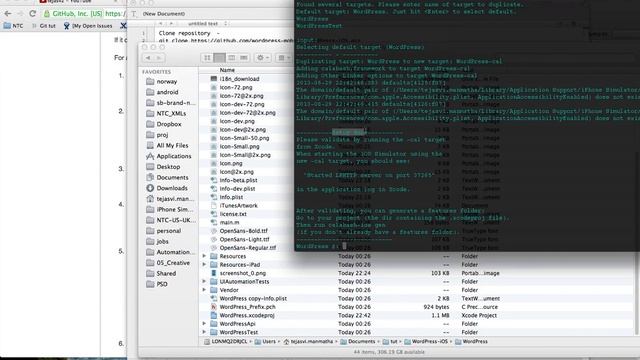Click WordPress-iOS in Finder path bar
Viewport: 640px width, 360px height.
pos(426,342)
